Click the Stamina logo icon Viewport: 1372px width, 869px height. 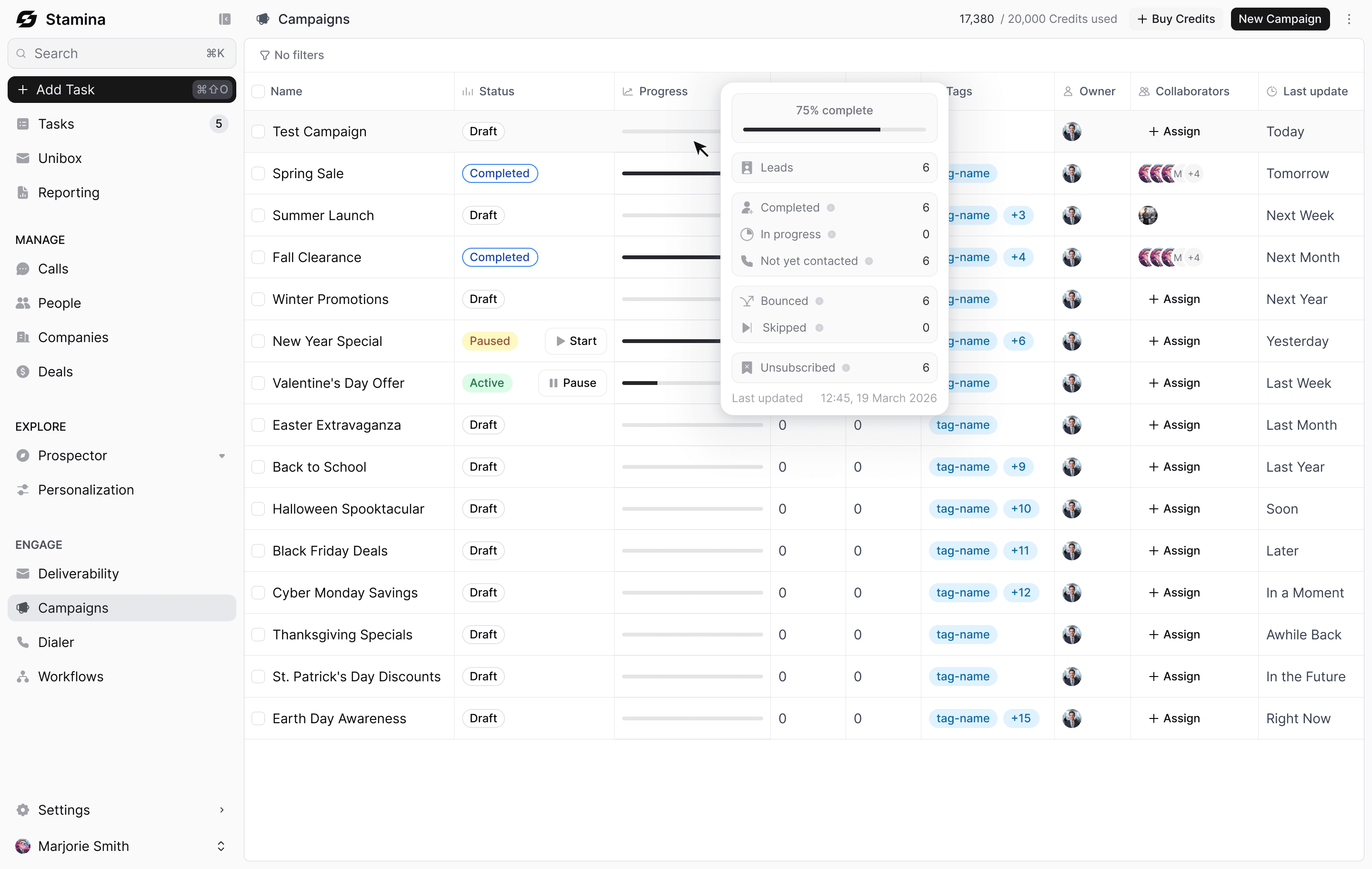(26, 20)
